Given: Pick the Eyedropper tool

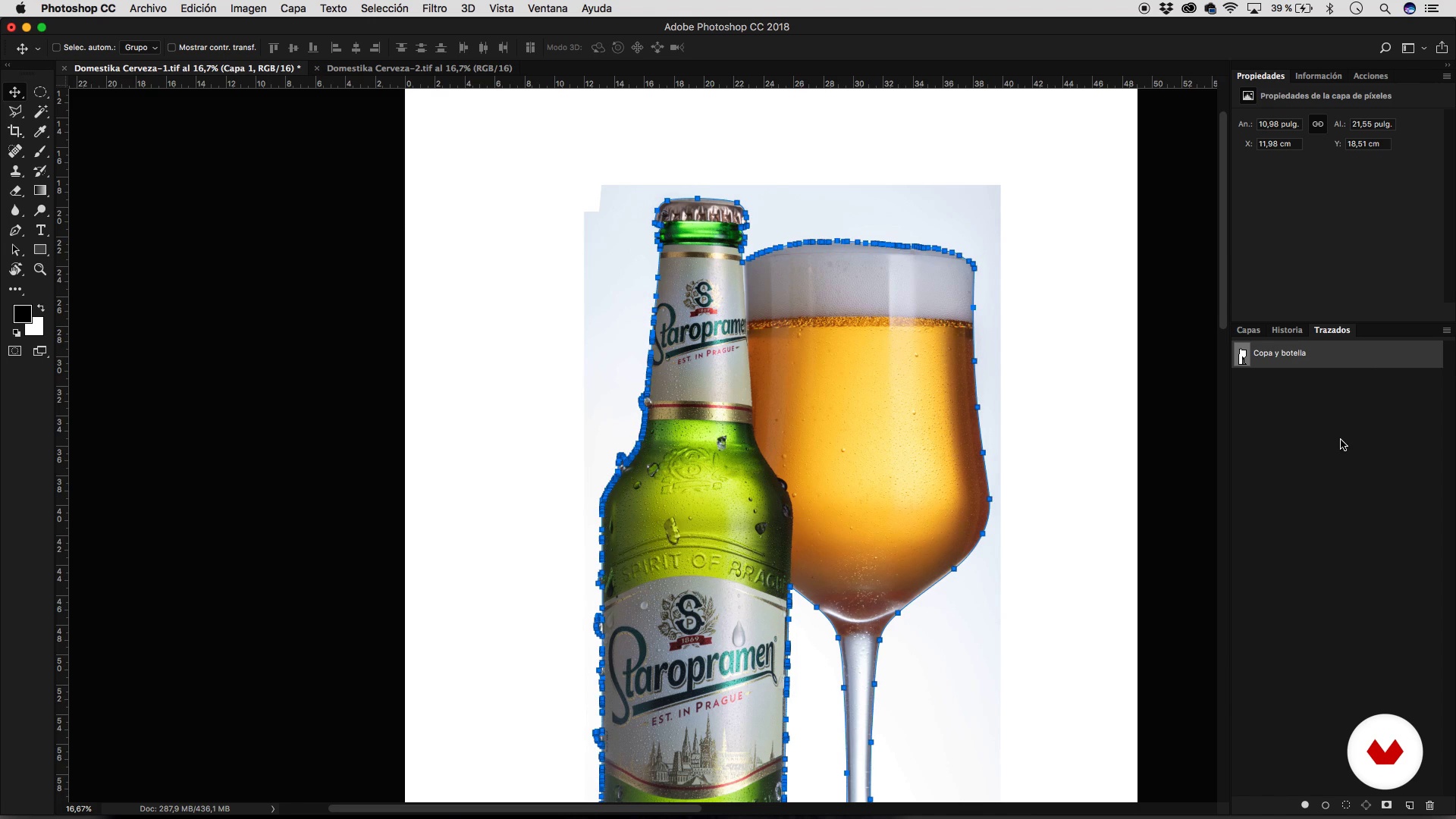Looking at the screenshot, I should [x=40, y=131].
